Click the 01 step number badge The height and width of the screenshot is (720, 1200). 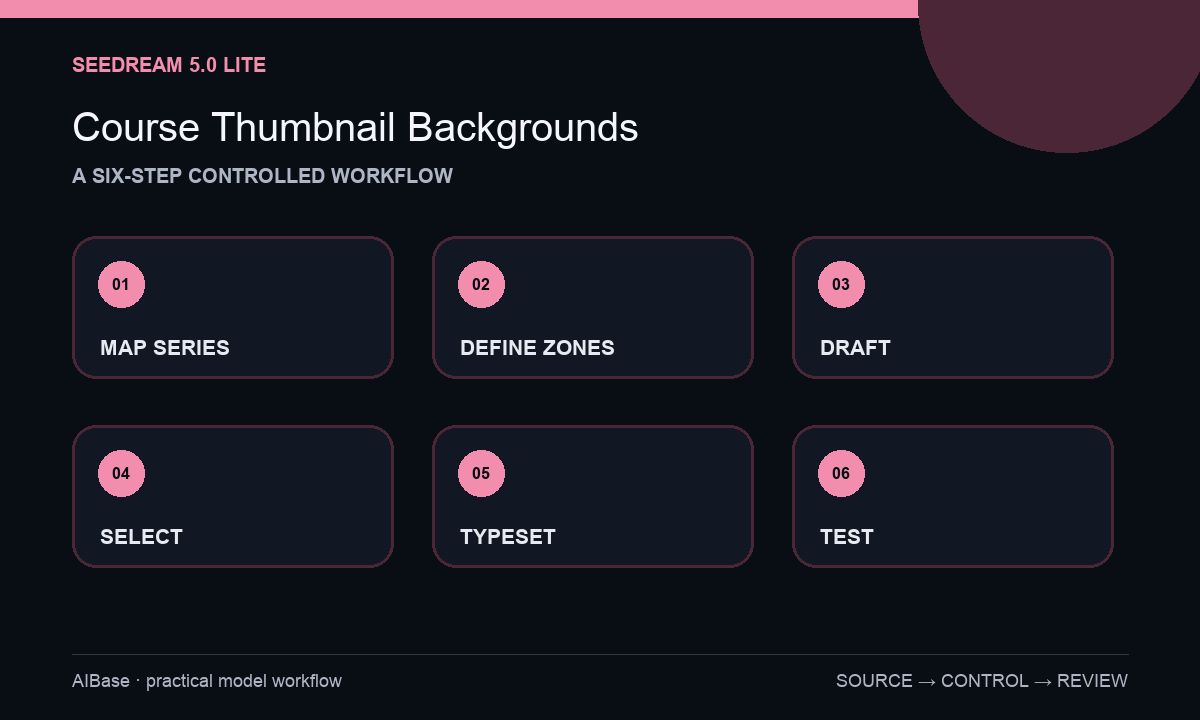(x=121, y=284)
